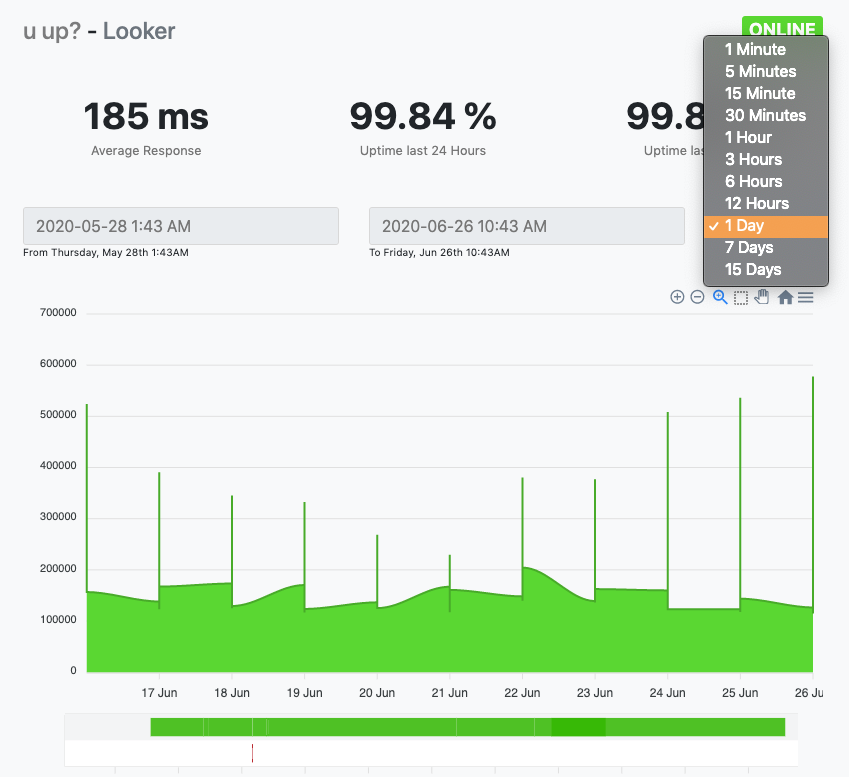The image size is (849, 777).
Task: Enable the box selection tool
Action: pos(740,297)
